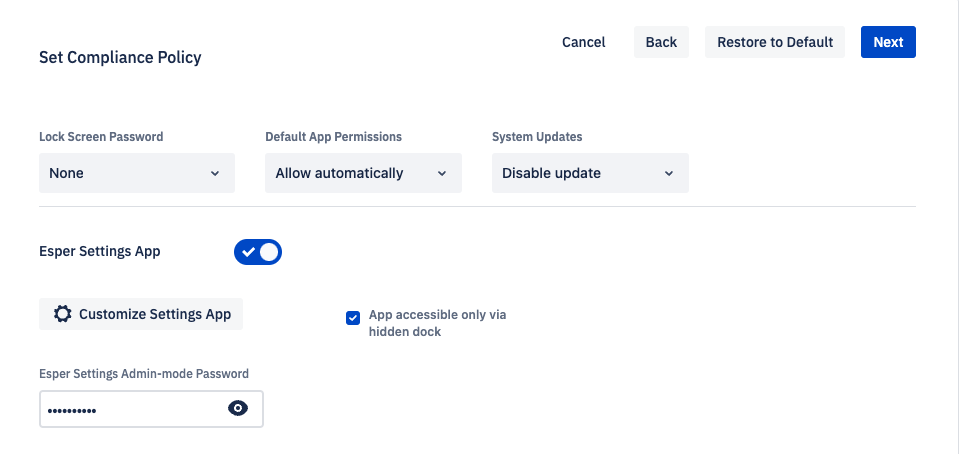Open the System Updates dropdown
This screenshot has width=961, height=454.
(x=590, y=173)
